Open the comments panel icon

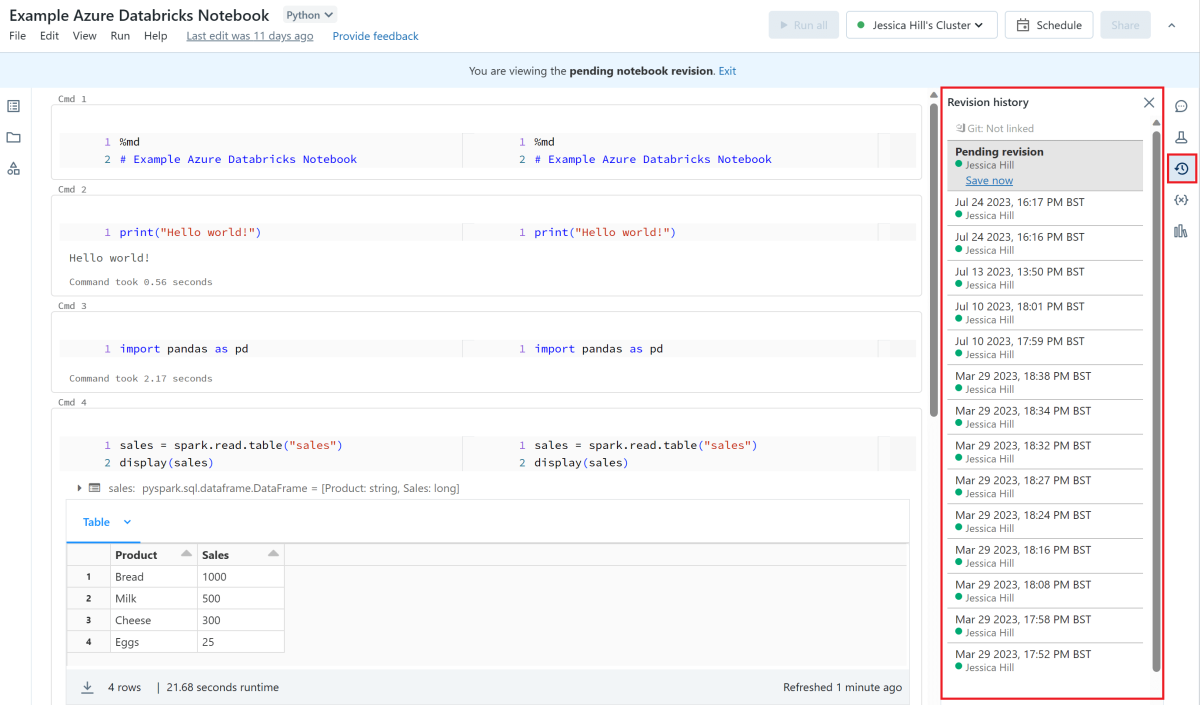pyautogui.click(x=1181, y=106)
